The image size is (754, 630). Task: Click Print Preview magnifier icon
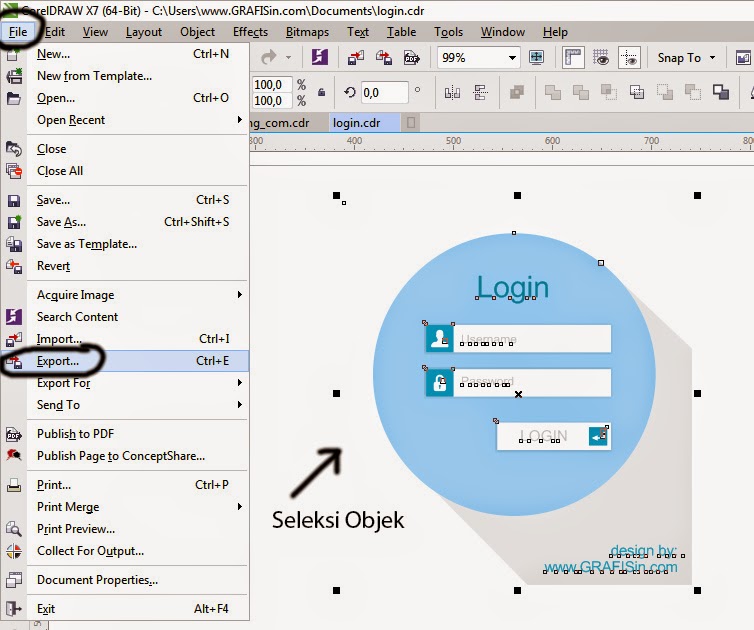tap(13, 529)
